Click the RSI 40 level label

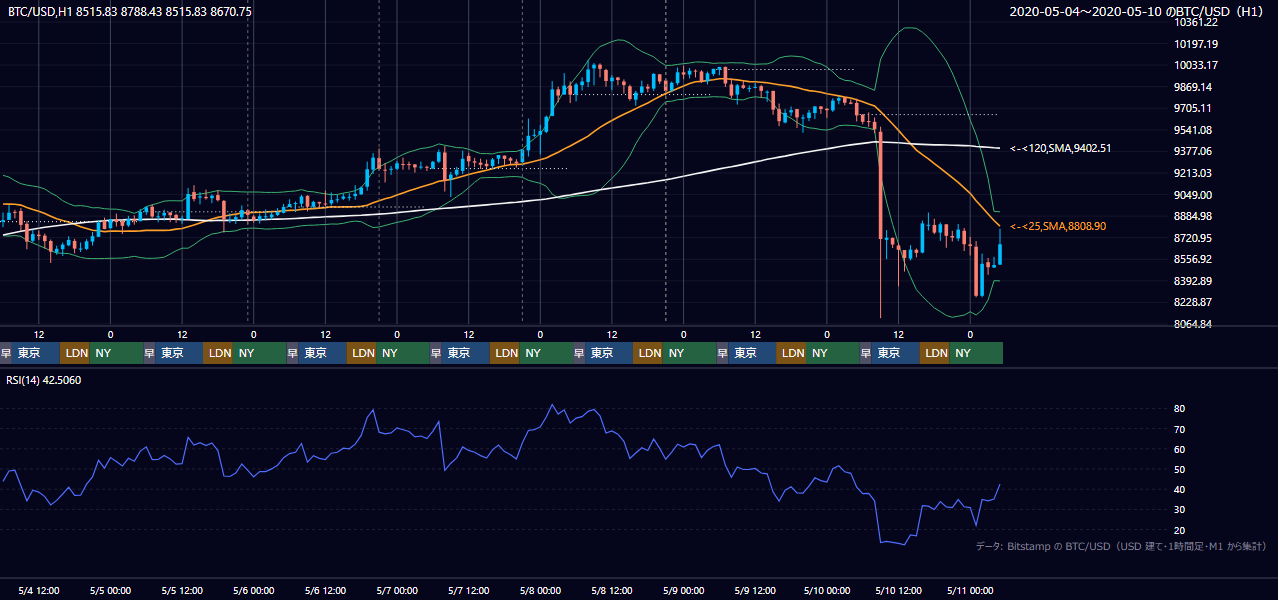(x=1179, y=489)
